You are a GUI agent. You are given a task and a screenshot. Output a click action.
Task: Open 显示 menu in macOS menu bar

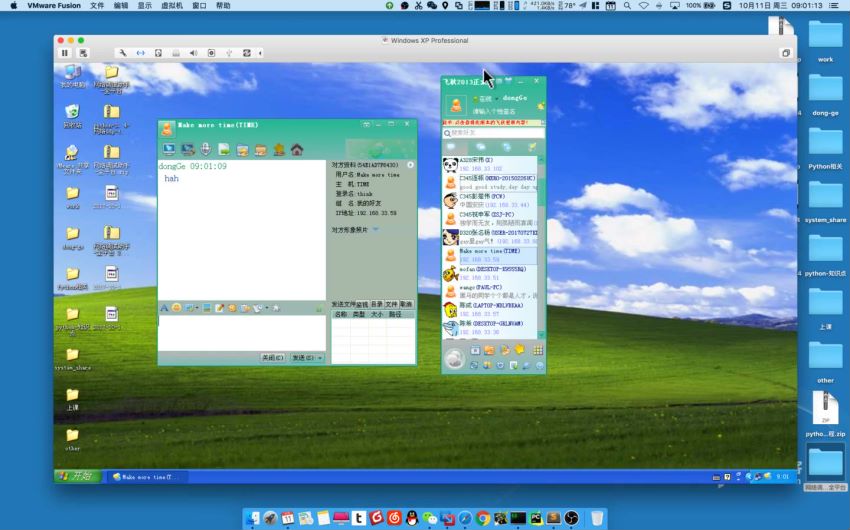(144, 5)
